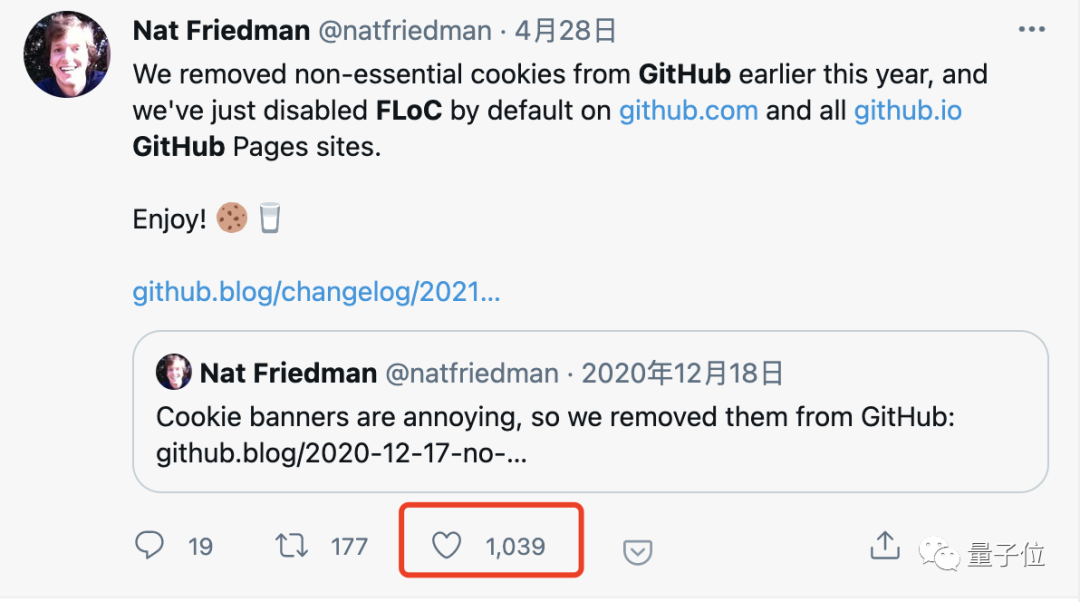1080x602 pixels.
Task: Click the 4月28日 tweet date
Action: pos(565,31)
